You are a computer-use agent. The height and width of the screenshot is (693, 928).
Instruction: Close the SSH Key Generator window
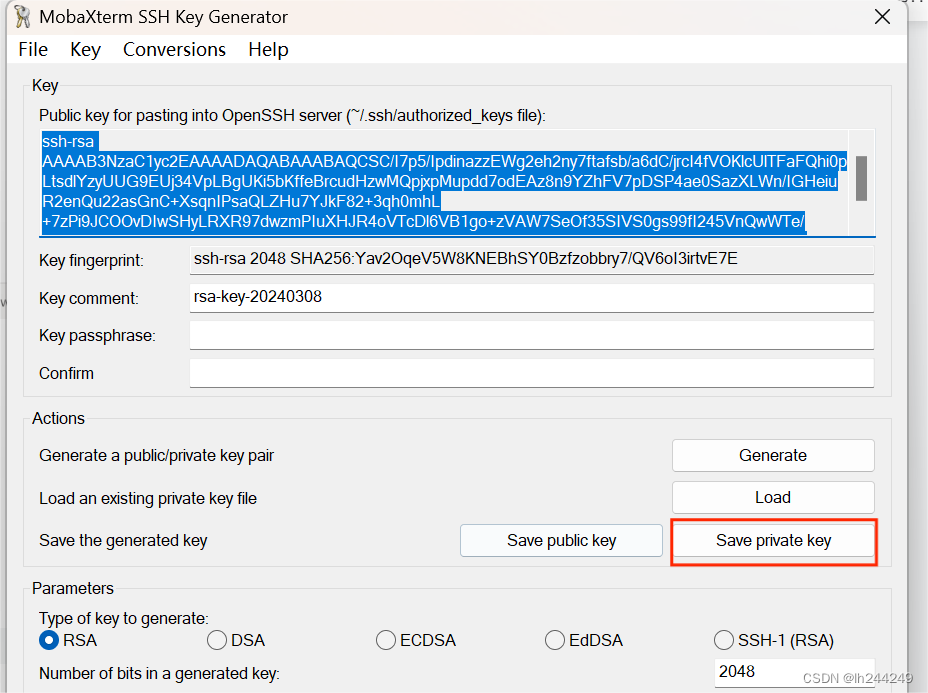(x=882, y=17)
